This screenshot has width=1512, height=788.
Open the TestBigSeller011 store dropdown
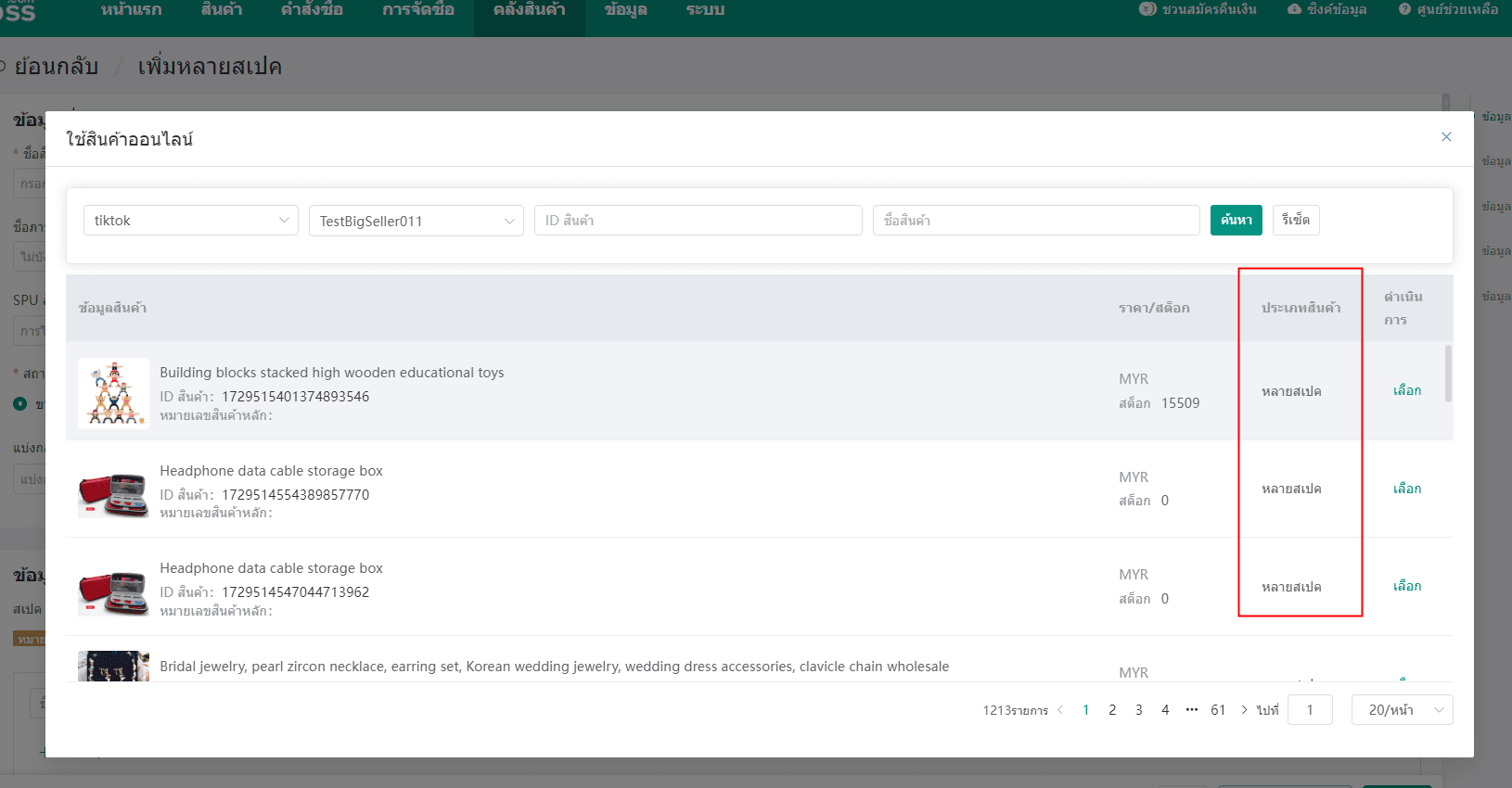click(416, 221)
